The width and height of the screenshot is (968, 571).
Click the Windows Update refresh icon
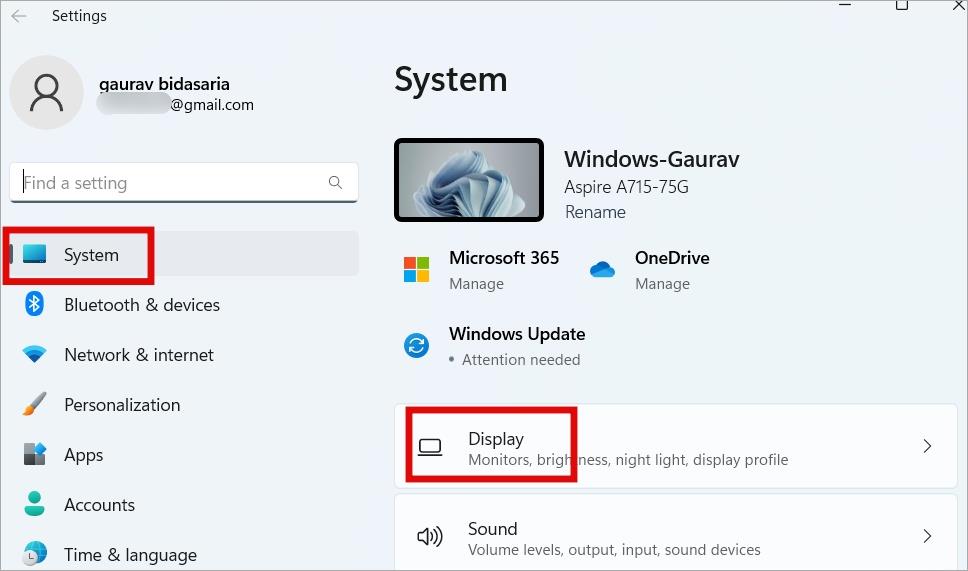pyautogui.click(x=417, y=345)
